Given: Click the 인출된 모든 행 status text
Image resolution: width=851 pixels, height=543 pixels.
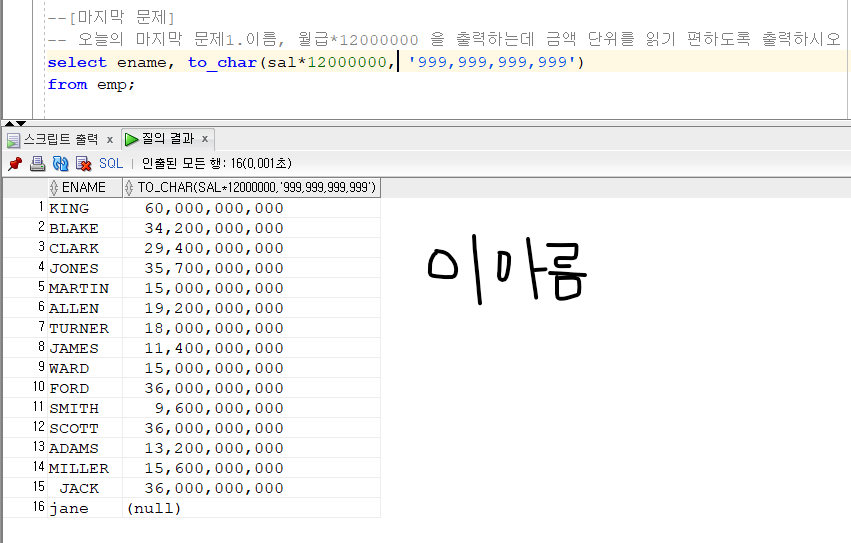Looking at the screenshot, I should point(217,163).
